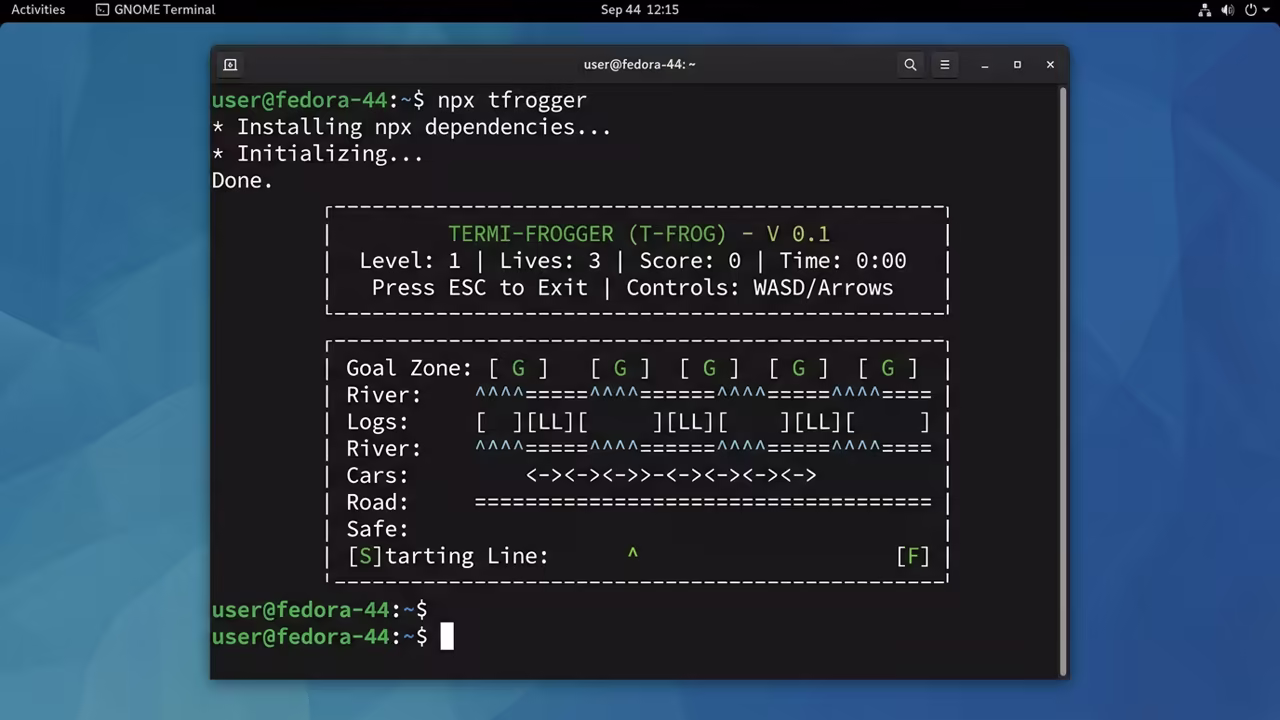The image size is (1280, 720).
Task: Open the Activities overview
Action: click(x=38, y=10)
